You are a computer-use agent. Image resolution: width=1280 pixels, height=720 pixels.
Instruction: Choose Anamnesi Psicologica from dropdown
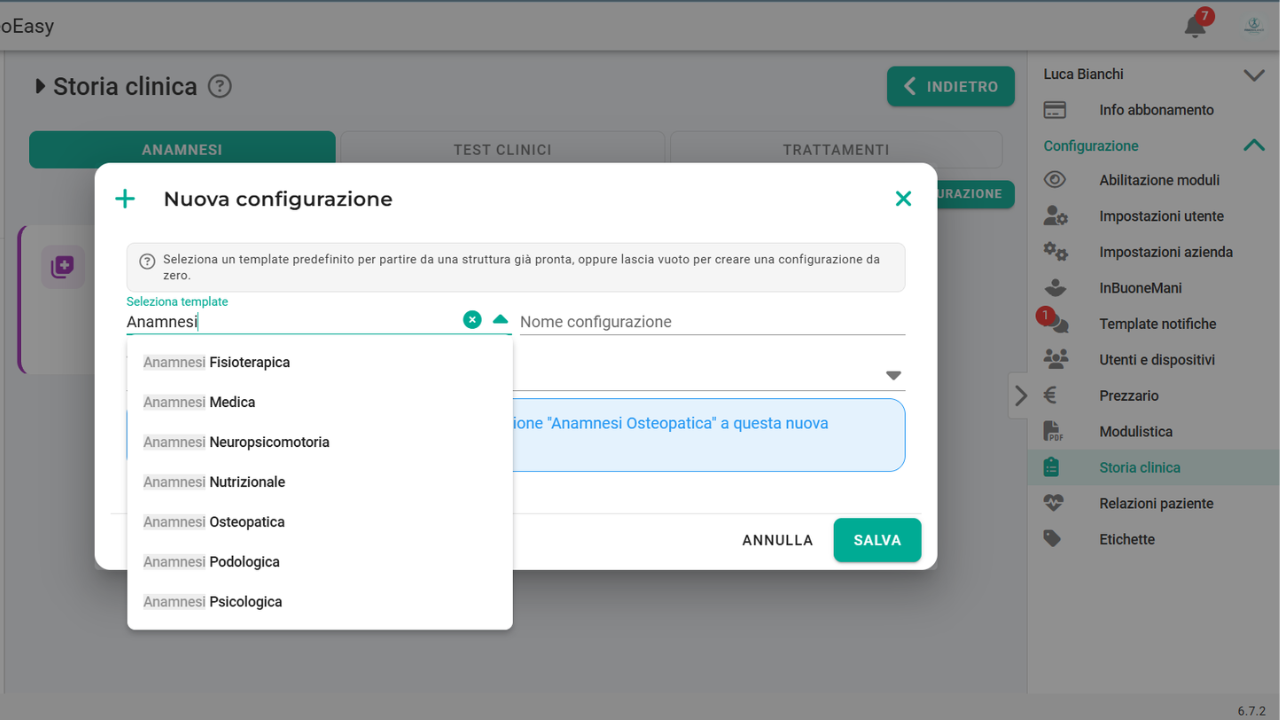(x=320, y=602)
